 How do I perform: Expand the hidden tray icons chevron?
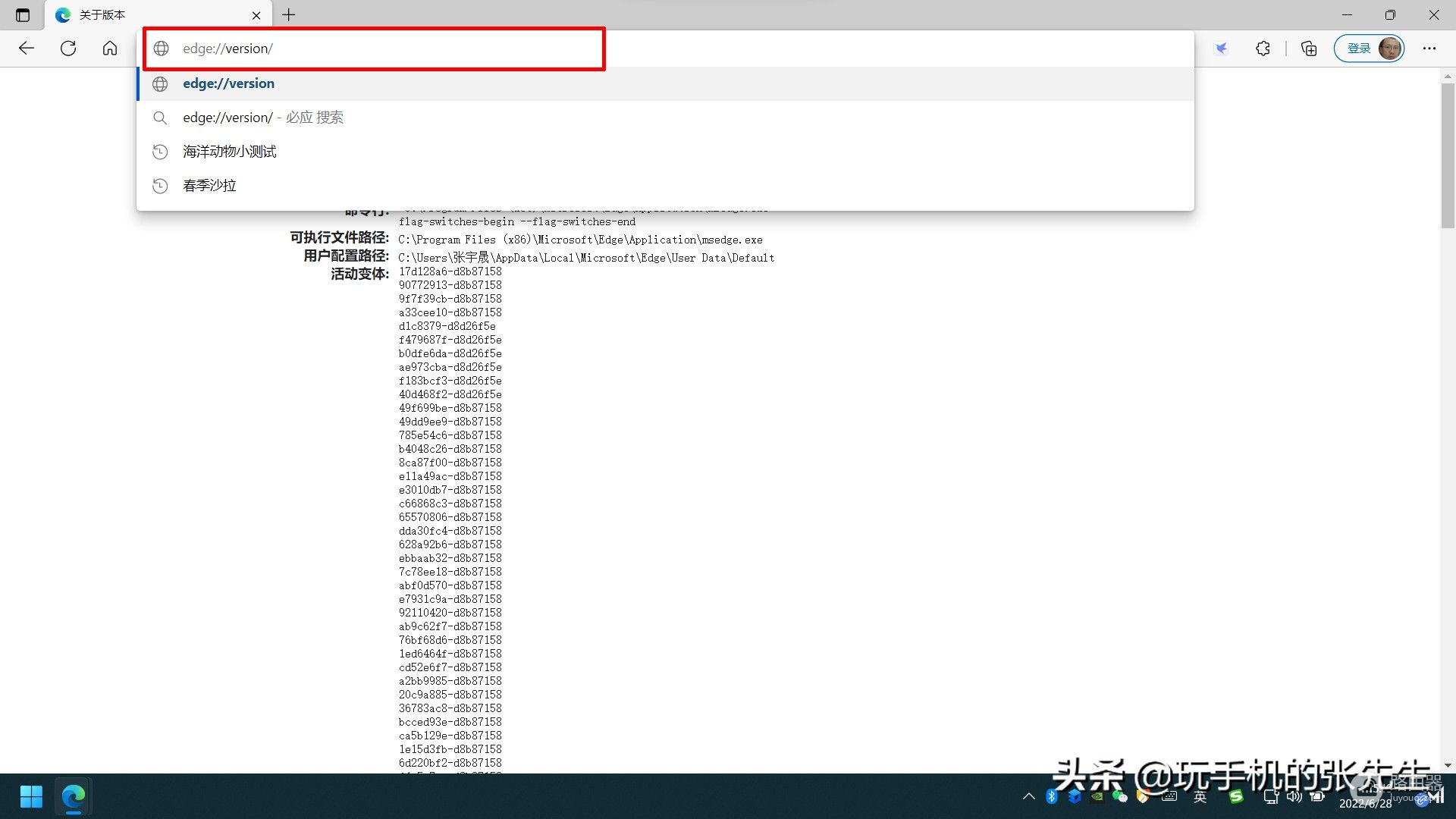pos(1028,796)
